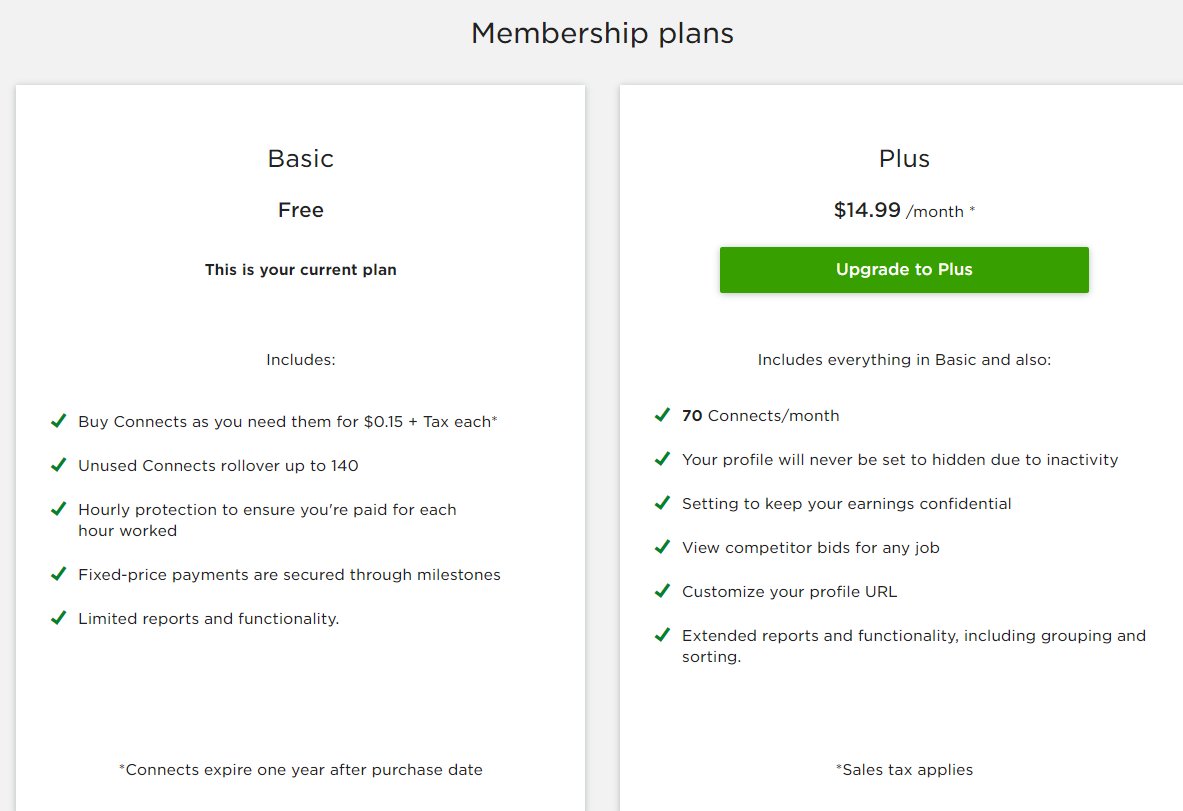1183x811 pixels.
Task: Click checkmark beside Limited reports and functionality
Action: [x=59, y=618]
